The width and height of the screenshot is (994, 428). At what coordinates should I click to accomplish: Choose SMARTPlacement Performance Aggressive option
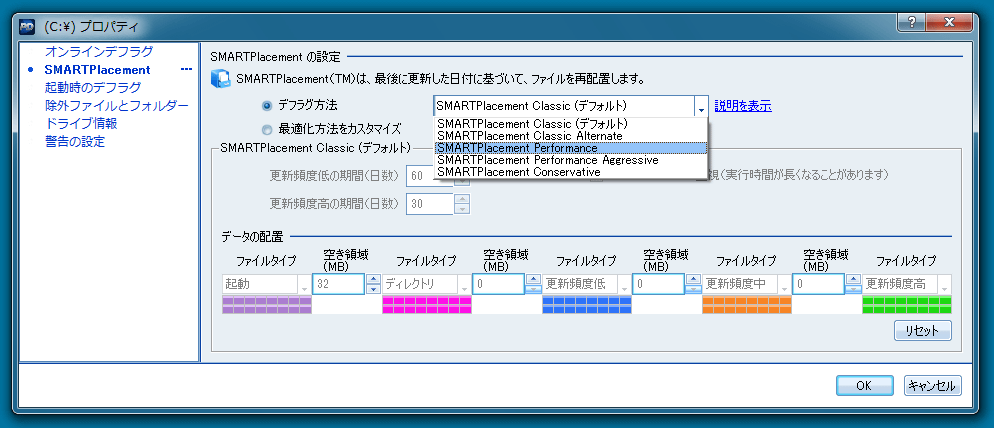pyautogui.click(x=571, y=160)
